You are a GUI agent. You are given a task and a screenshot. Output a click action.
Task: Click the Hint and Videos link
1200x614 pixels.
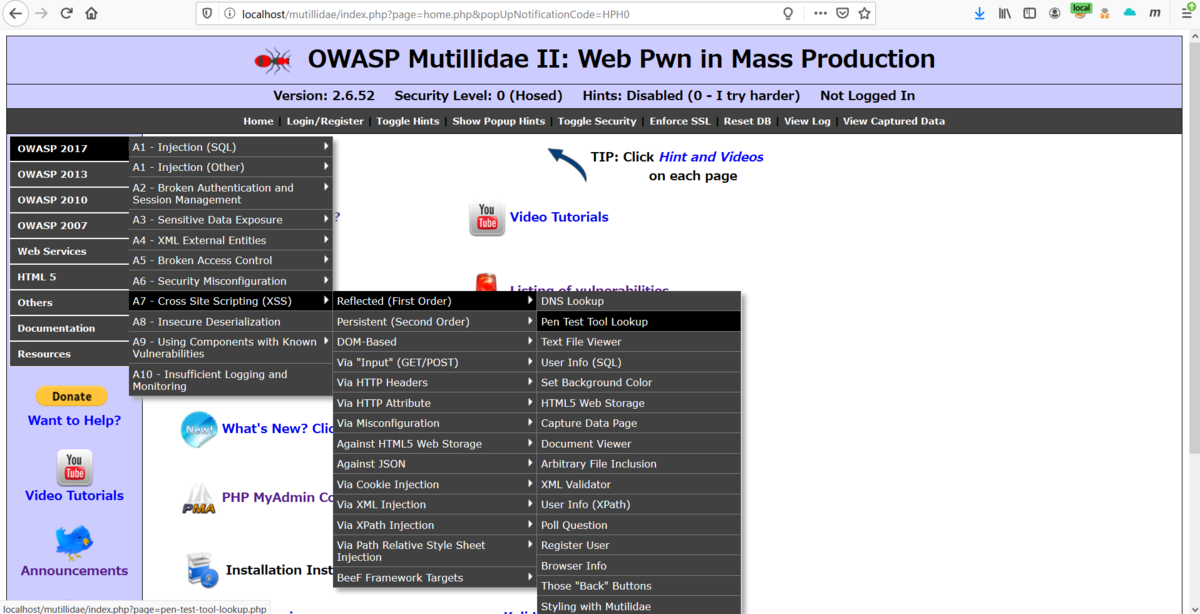[x=711, y=157]
